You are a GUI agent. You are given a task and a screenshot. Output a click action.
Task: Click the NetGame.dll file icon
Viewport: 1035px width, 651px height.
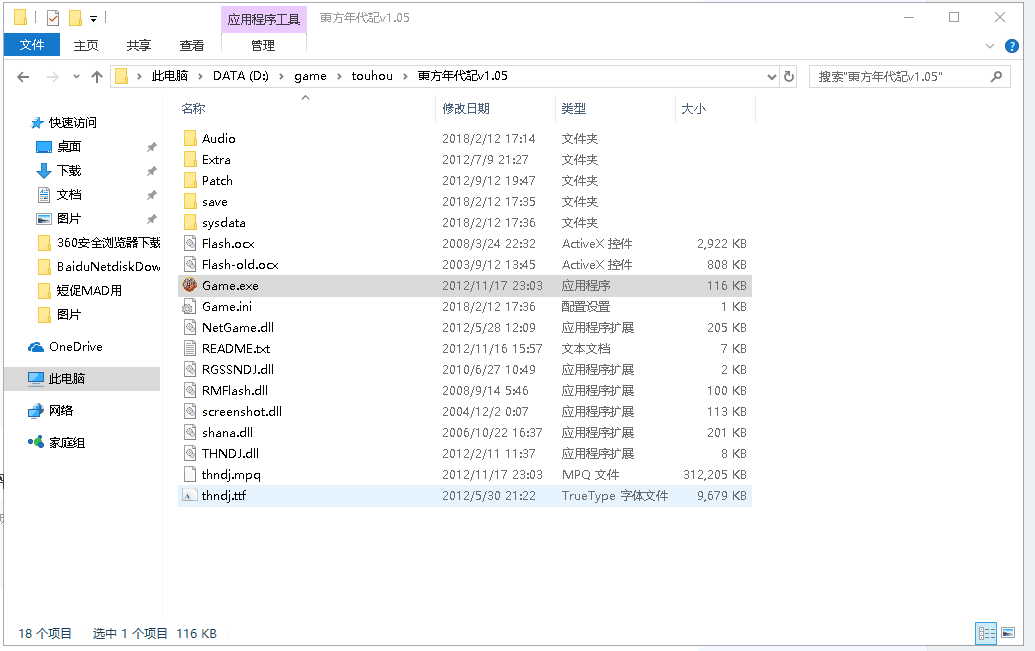[190, 327]
